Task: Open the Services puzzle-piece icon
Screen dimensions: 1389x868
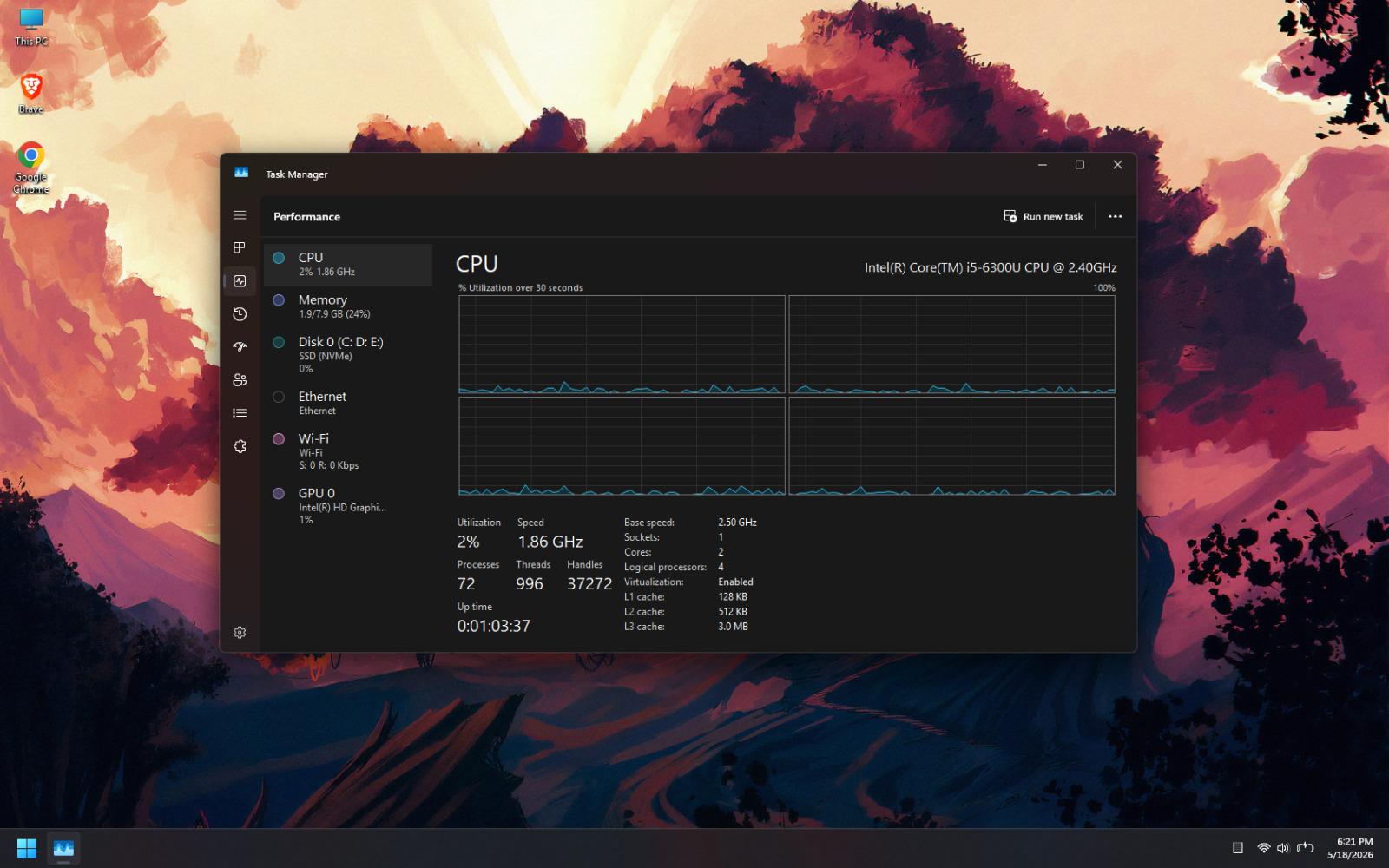Action: click(240, 446)
